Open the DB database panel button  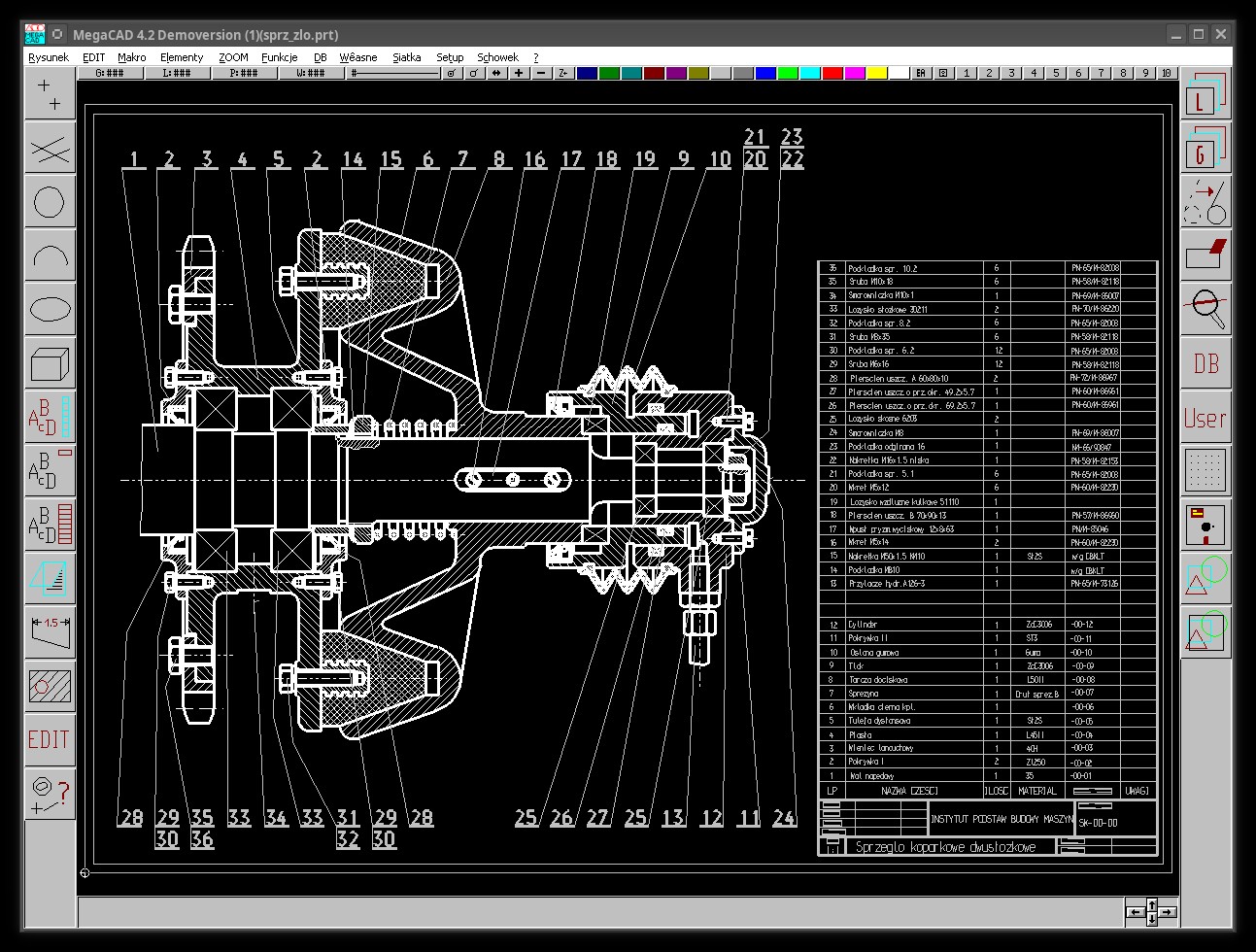click(x=1205, y=363)
